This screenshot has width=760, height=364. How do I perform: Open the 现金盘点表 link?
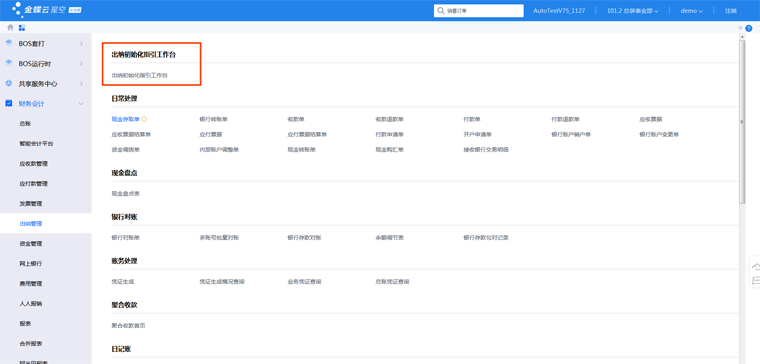[x=126, y=194]
